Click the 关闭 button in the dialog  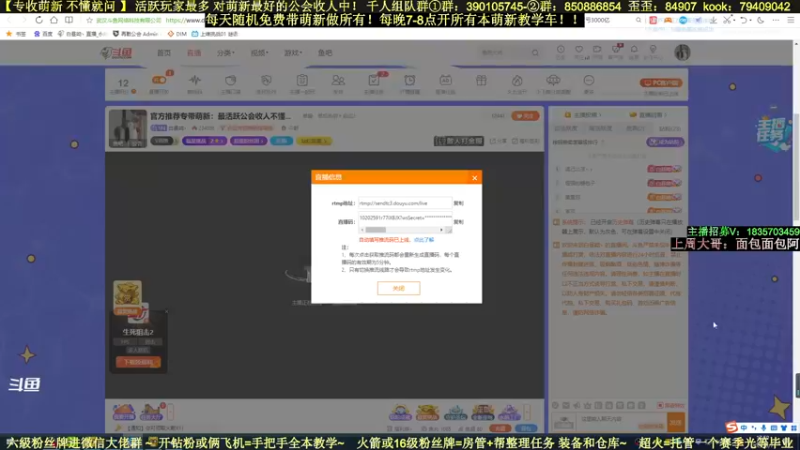(398, 288)
